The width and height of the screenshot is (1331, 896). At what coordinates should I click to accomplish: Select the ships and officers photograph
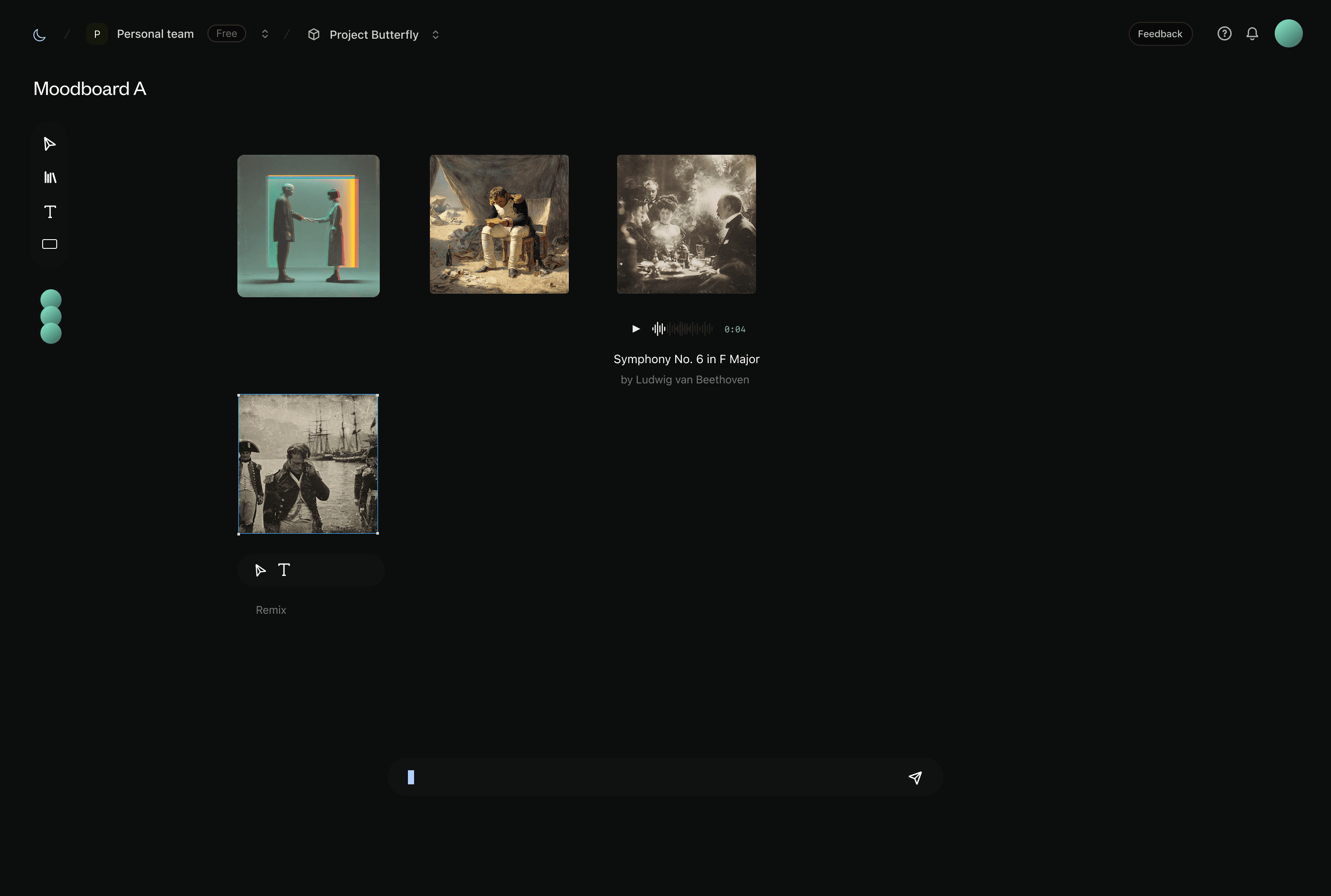(x=308, y=464)
